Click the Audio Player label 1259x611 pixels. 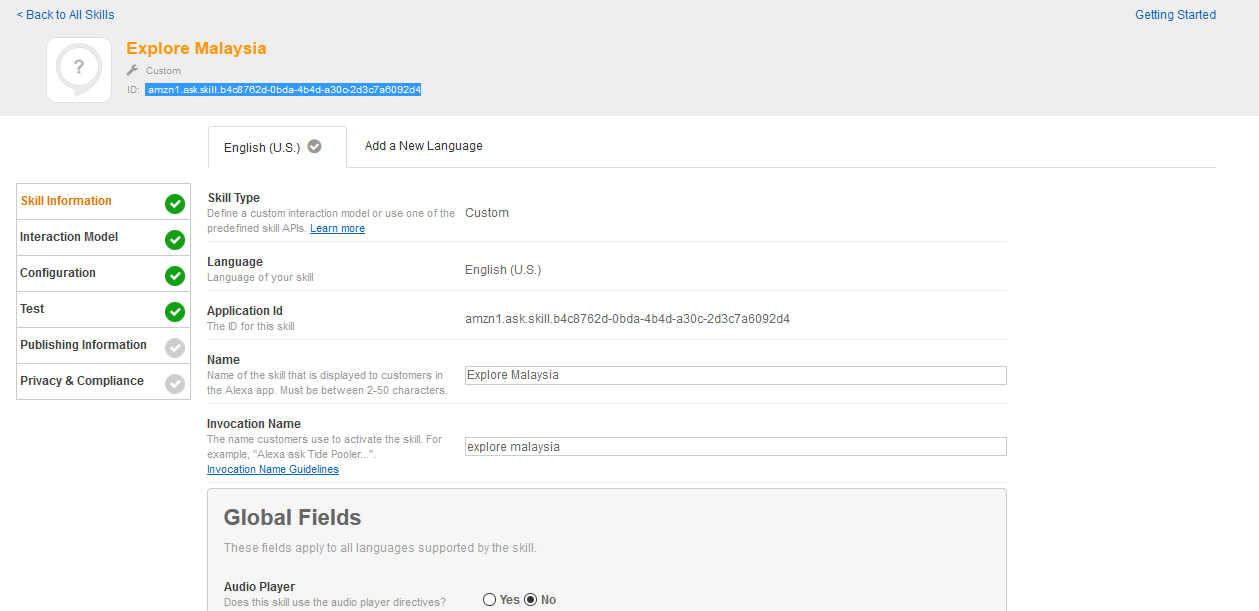(x=259, y=587)
